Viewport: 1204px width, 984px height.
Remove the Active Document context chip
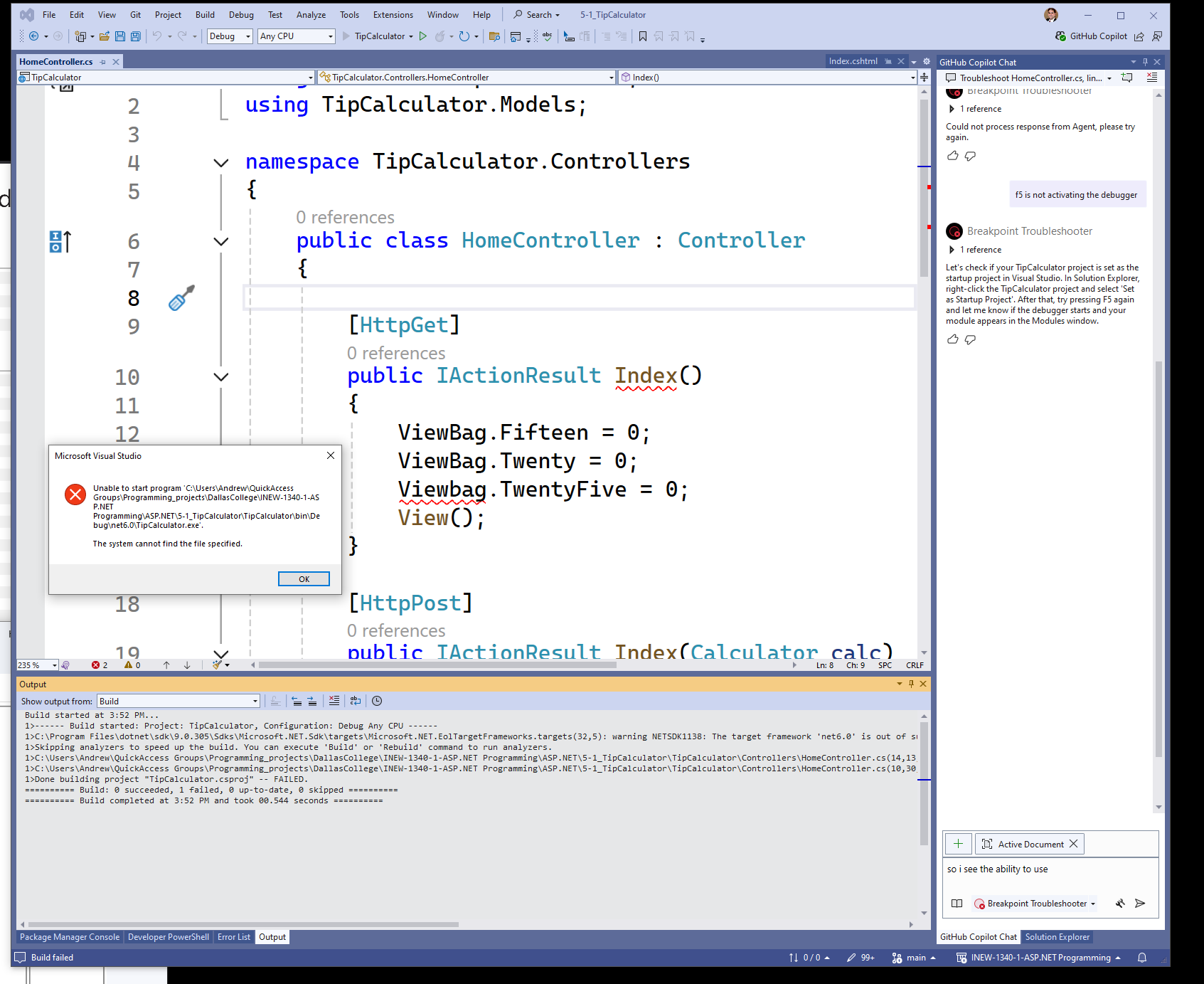point(1074,844)
